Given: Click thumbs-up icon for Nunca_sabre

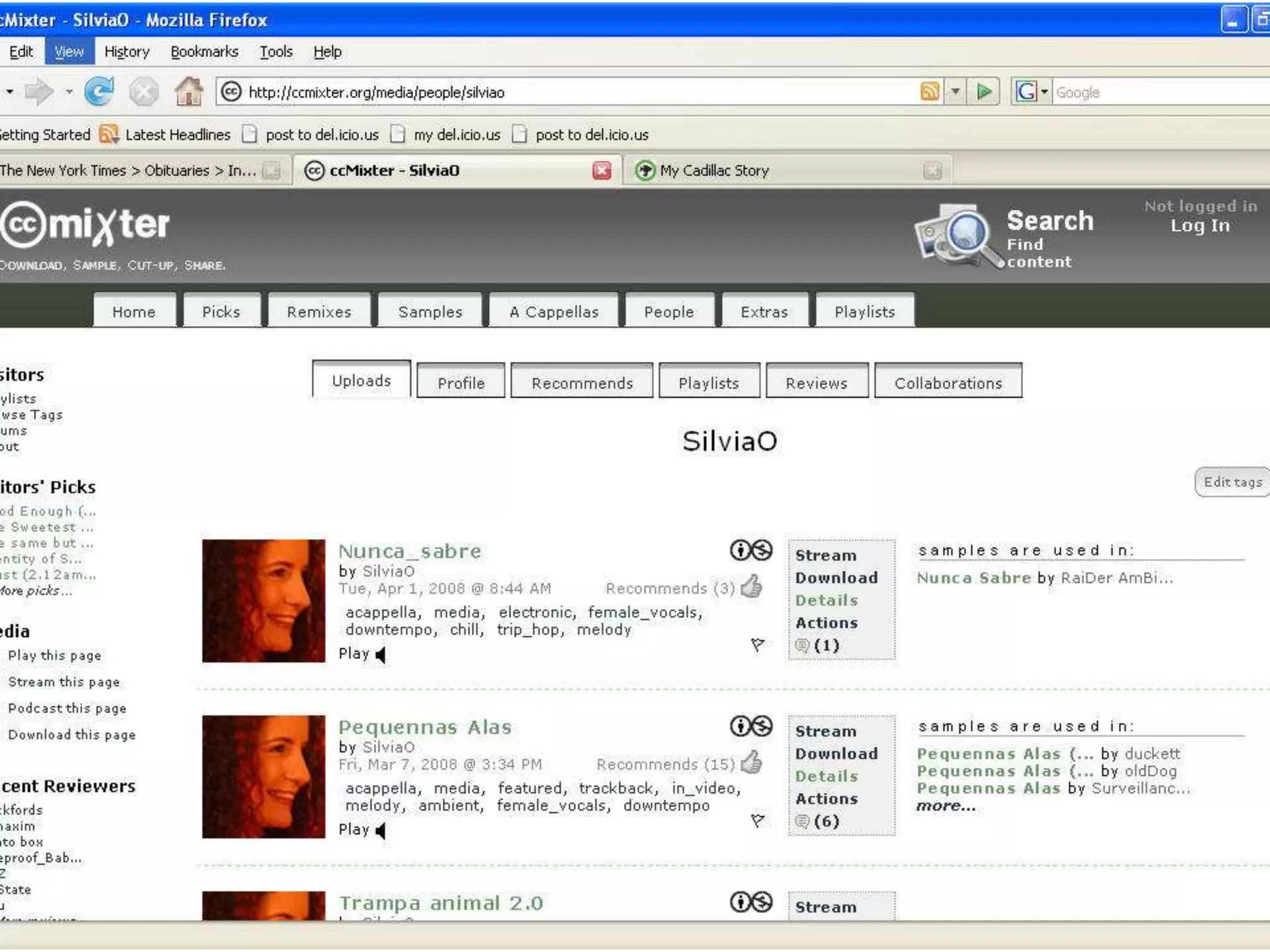Looking at the screenshot, I should coord(752,587).
